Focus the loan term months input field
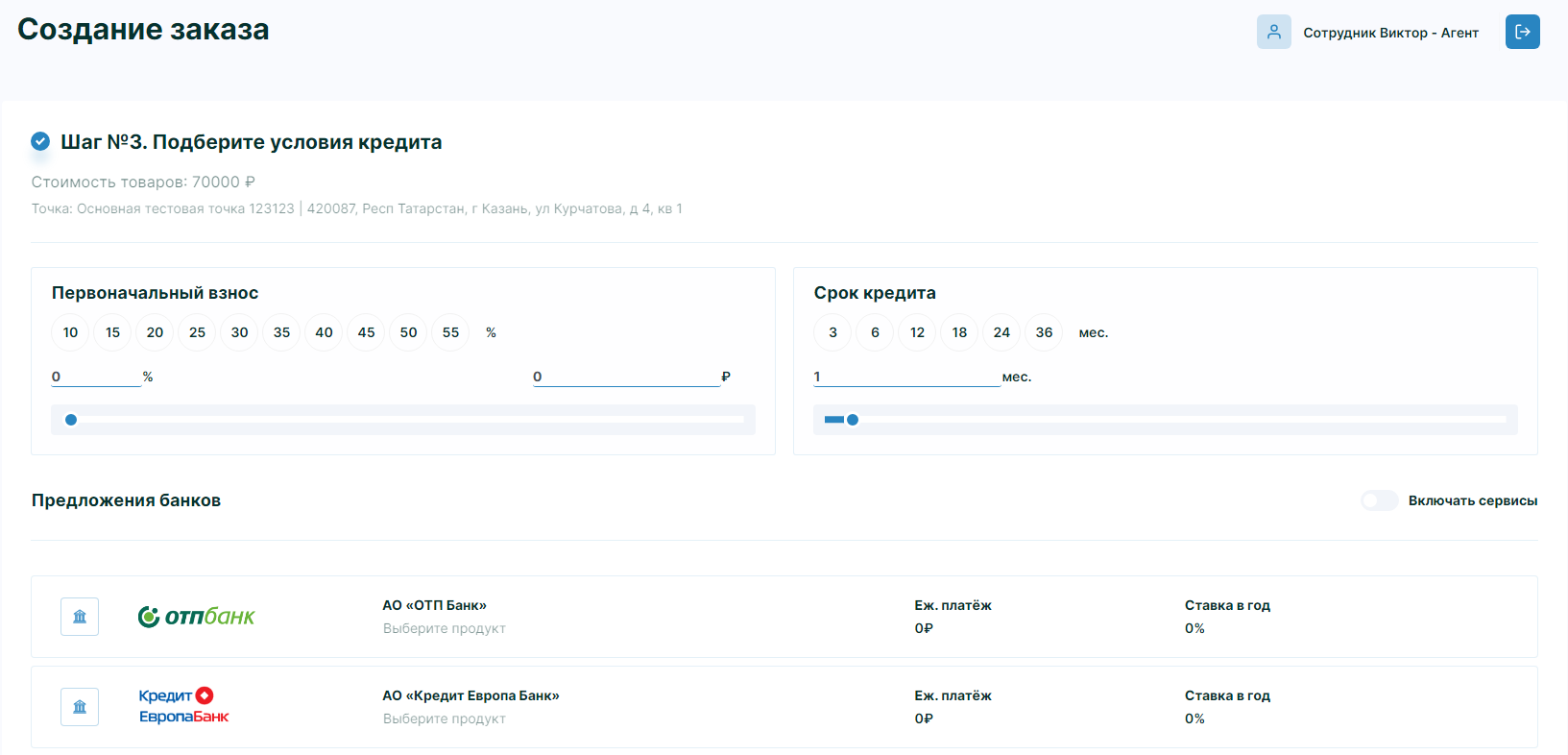 point(905,377)
